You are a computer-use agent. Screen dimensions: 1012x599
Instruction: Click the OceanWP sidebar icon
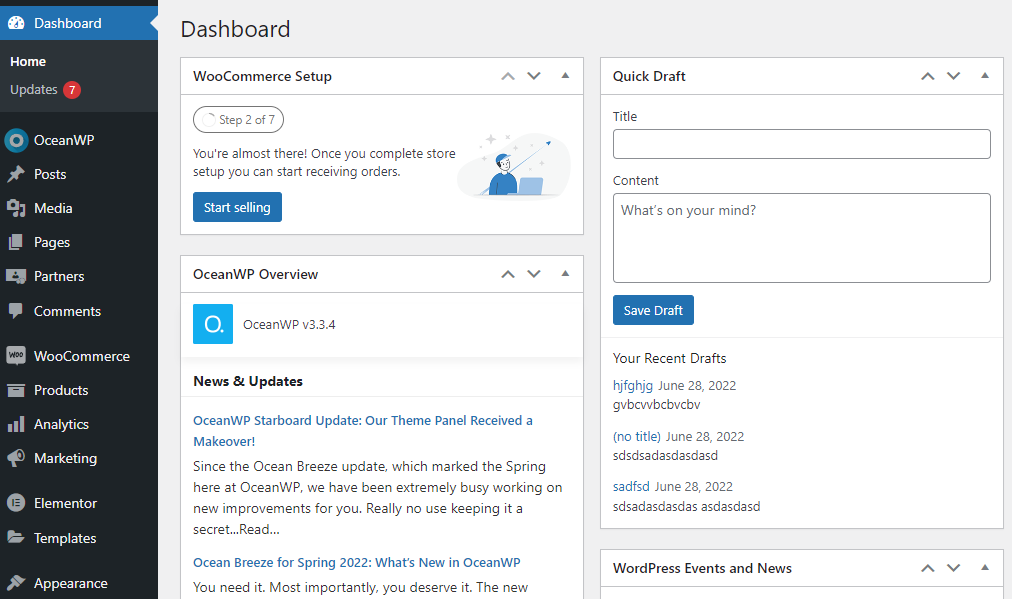coord(15,140)
